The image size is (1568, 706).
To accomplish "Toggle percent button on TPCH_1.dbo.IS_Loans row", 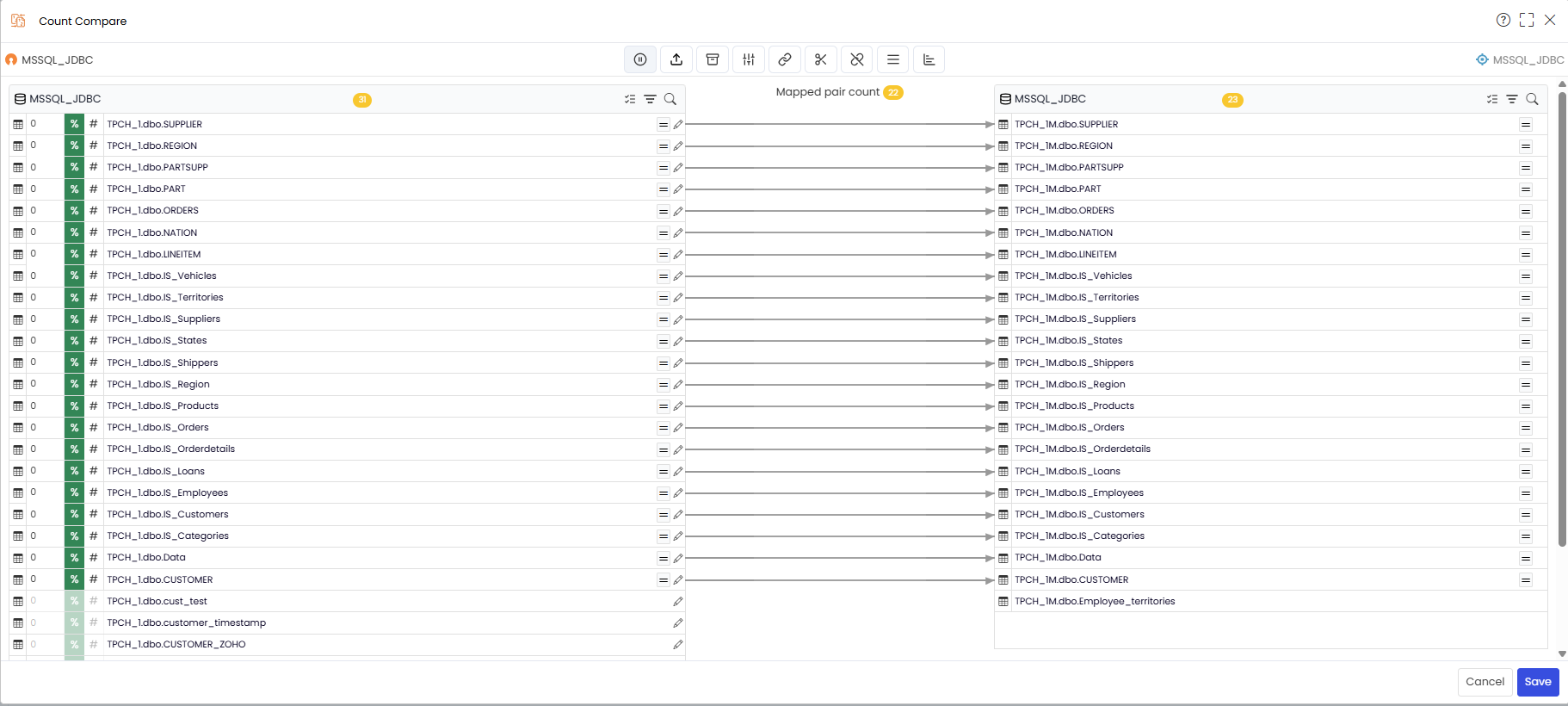I will [75, 471].
